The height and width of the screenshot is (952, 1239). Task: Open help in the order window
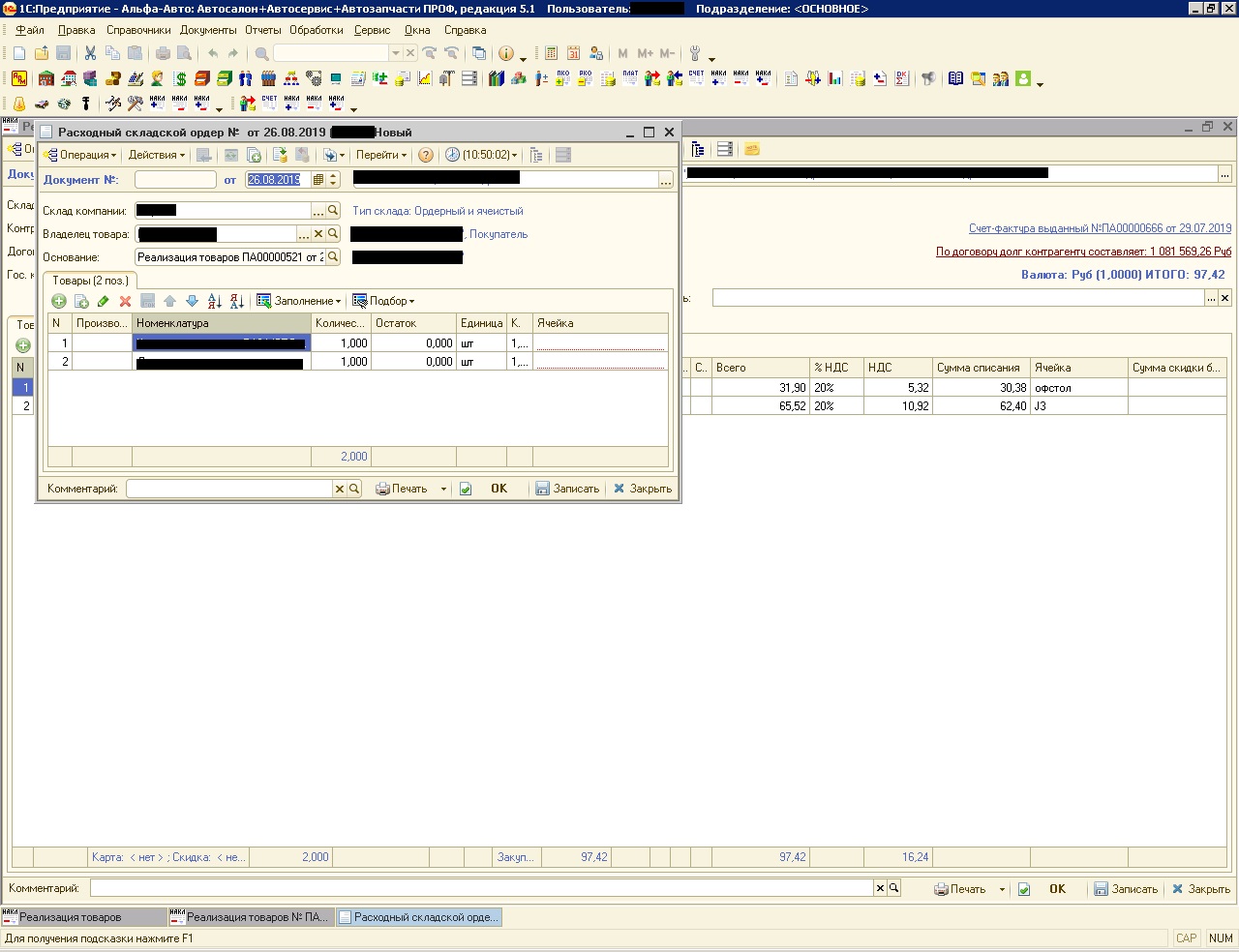(x=425, y=155)
